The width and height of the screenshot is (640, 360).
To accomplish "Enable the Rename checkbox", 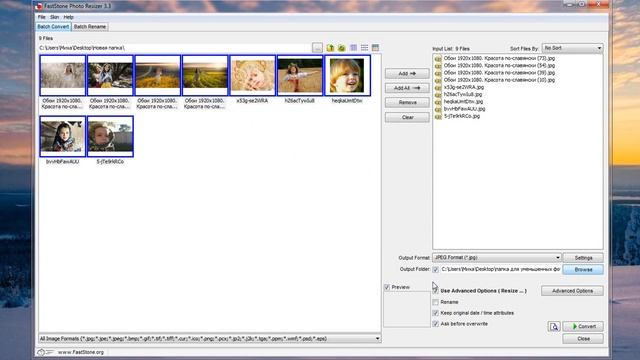I will [436, 302].
